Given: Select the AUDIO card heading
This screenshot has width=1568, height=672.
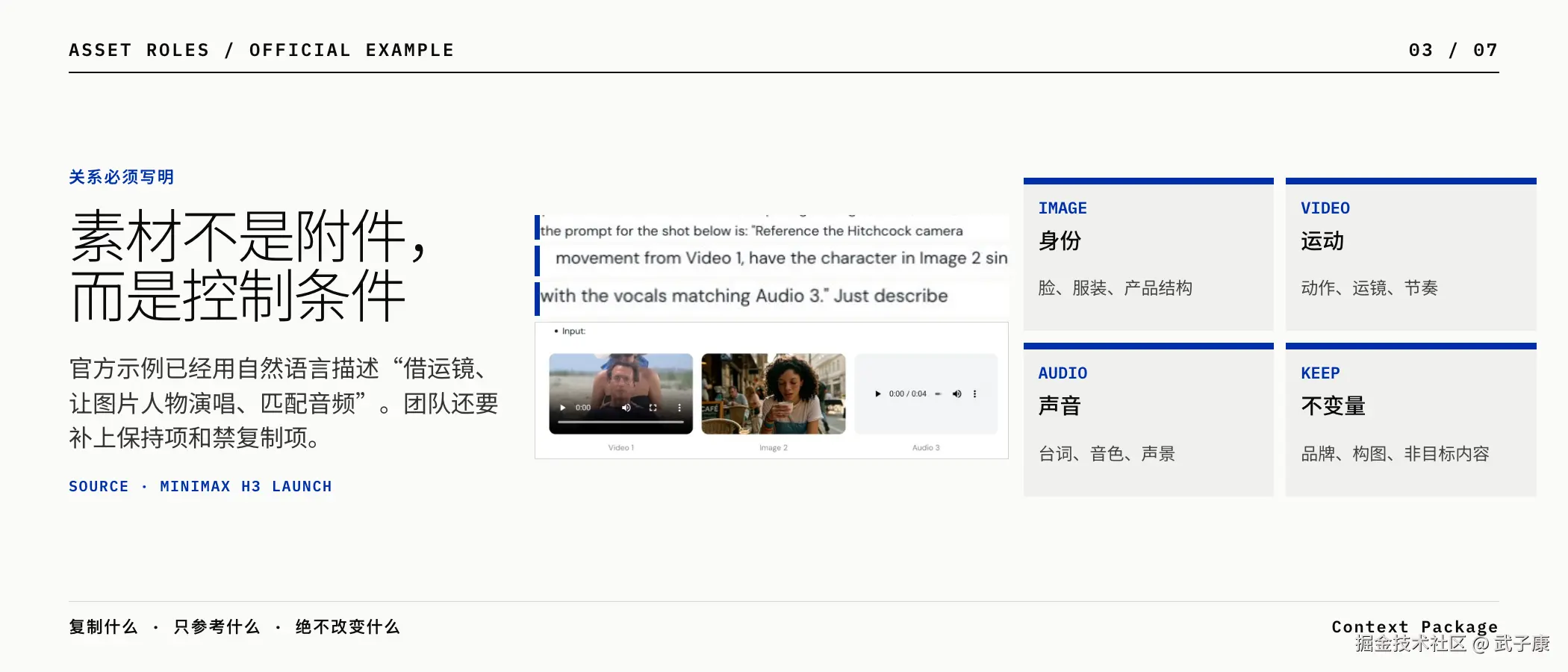Looking at the screenshot, I should point(1063,373).
